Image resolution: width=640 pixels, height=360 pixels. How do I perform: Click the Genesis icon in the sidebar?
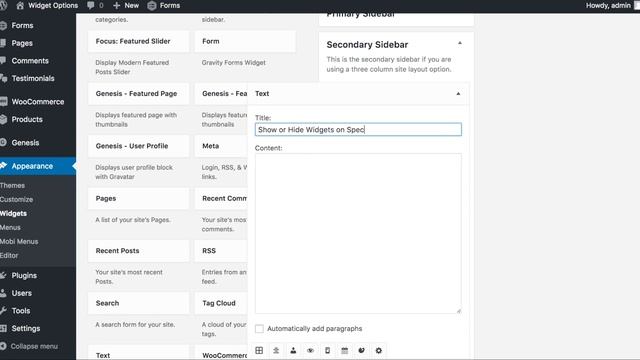pyautogui.click(x=3, y=142)
